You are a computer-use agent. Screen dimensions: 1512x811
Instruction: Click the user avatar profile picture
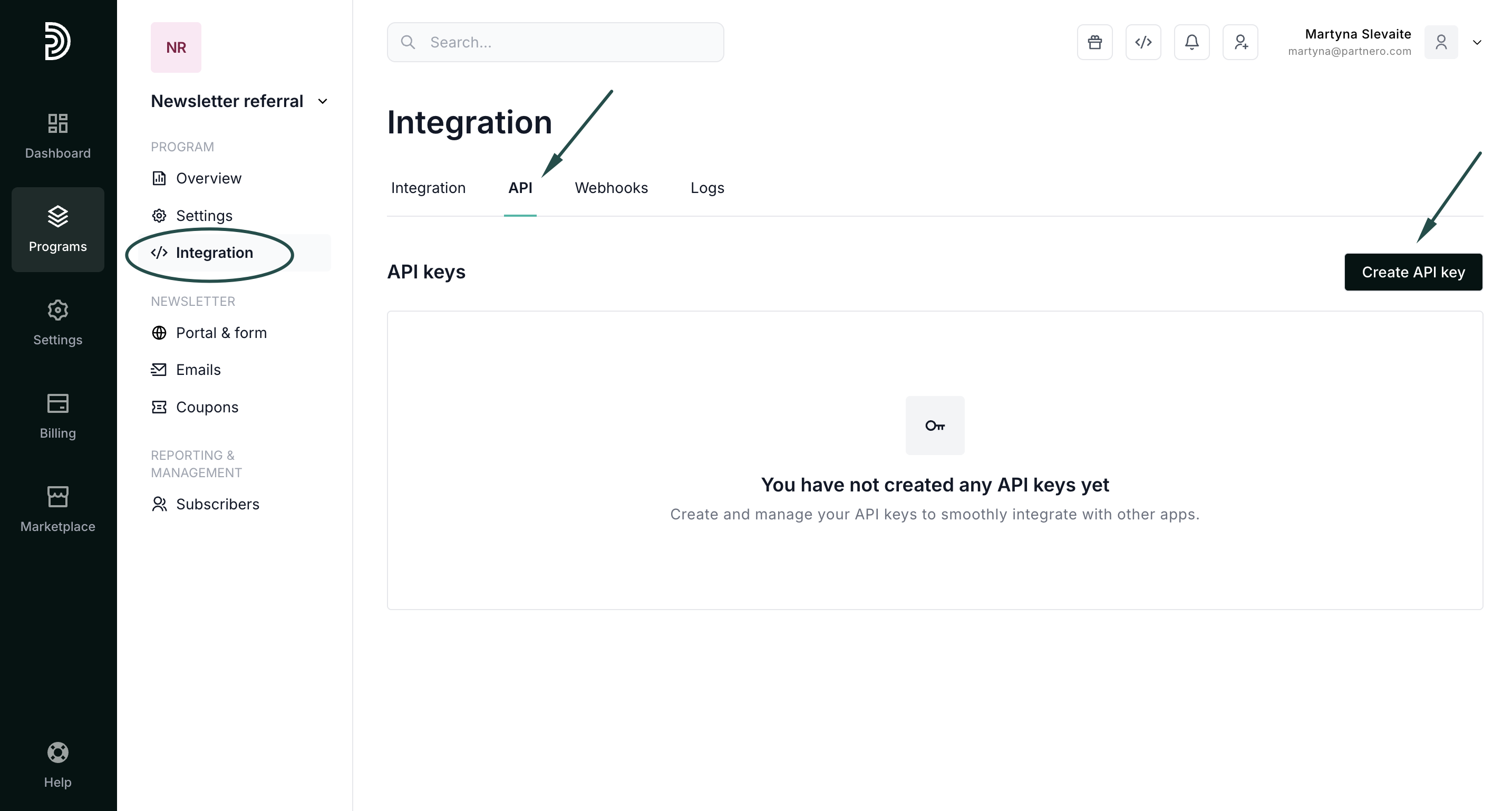[x=1440, y=42]
